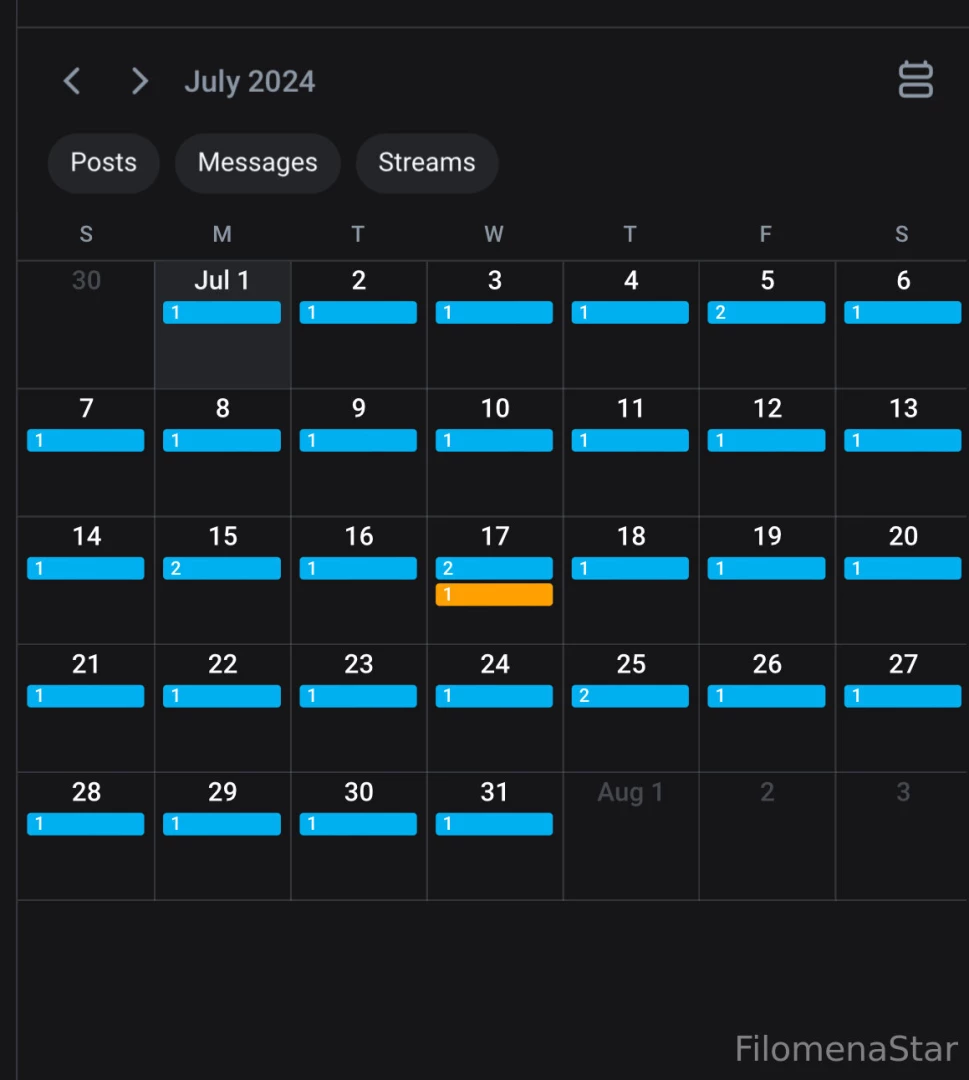
Task: Toggle the Posts filter chip
Action: click(x=104, y=163)
